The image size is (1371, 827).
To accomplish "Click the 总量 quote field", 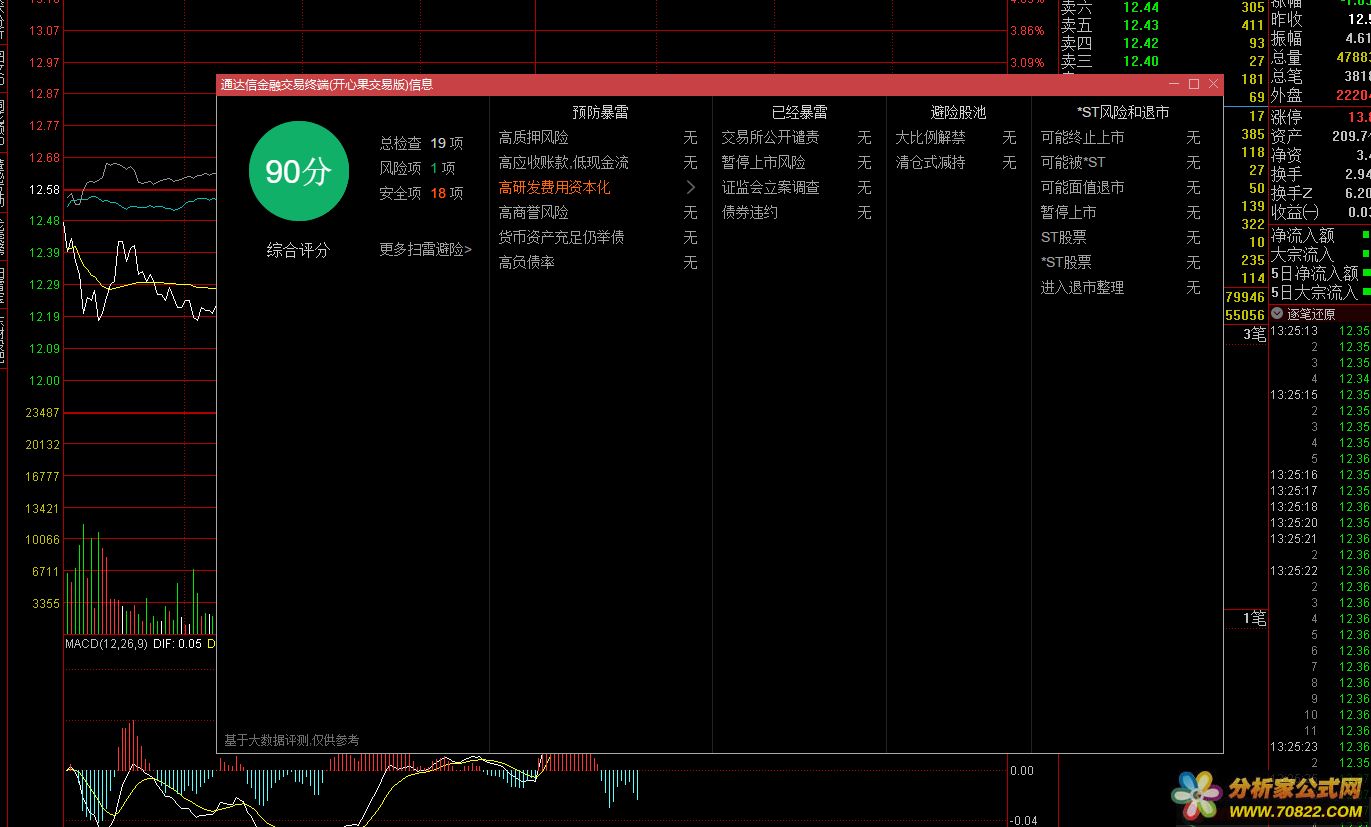I will 1320,57.
